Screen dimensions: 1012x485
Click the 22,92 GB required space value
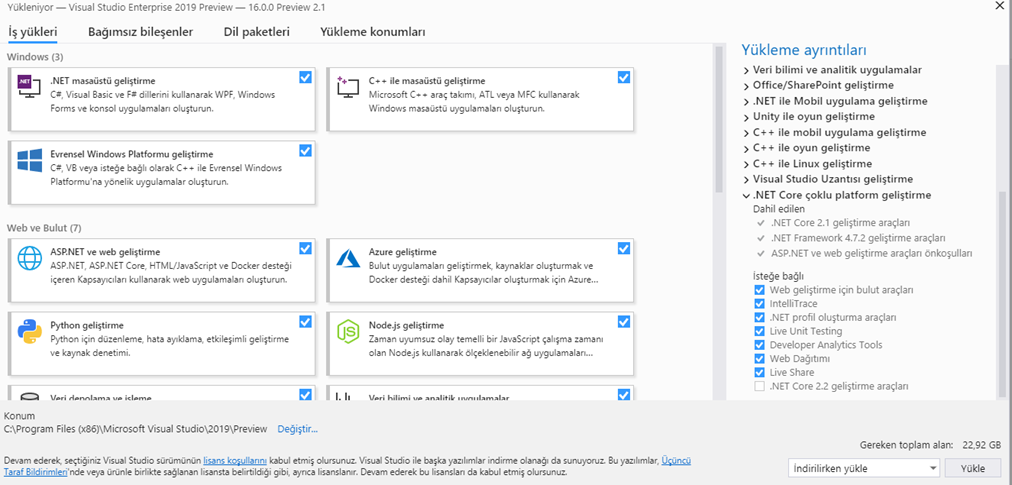(982, 445)
